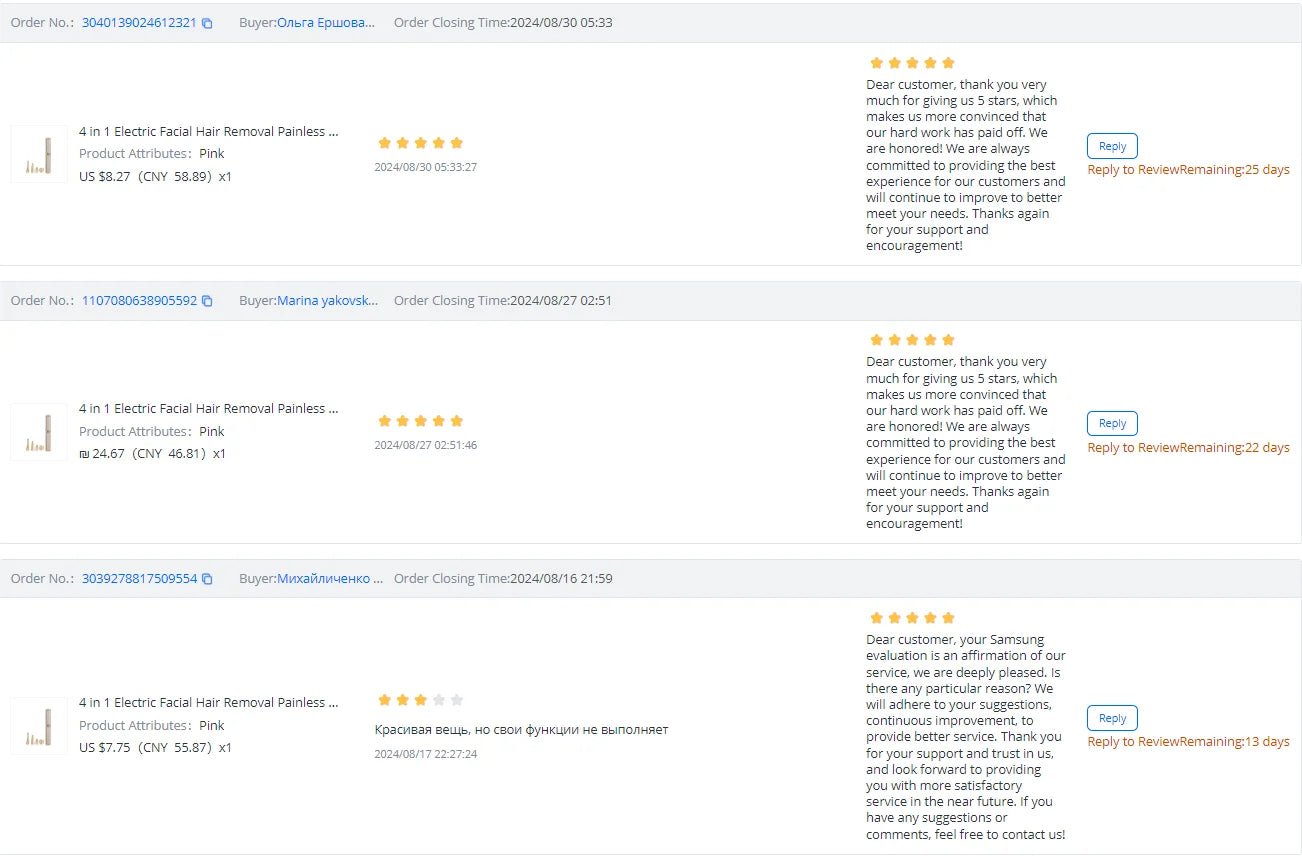Click Reply button for 2024/08/27 review
The height and width of the screenshot is (856, 1302).
(x=1112, y=423)
